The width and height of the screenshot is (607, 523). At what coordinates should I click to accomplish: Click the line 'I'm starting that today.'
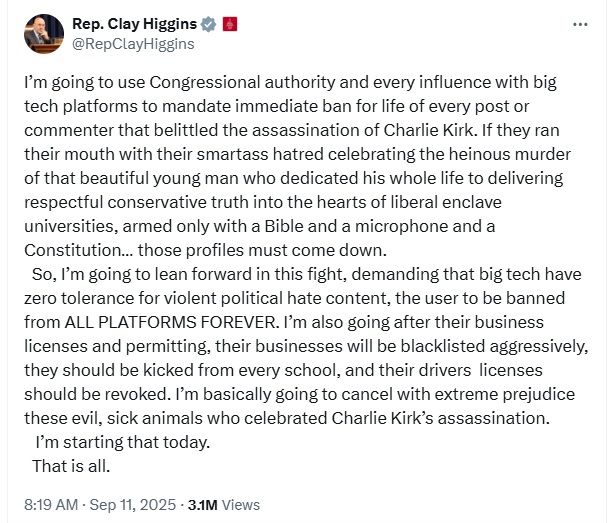click(x=123, y=442)
